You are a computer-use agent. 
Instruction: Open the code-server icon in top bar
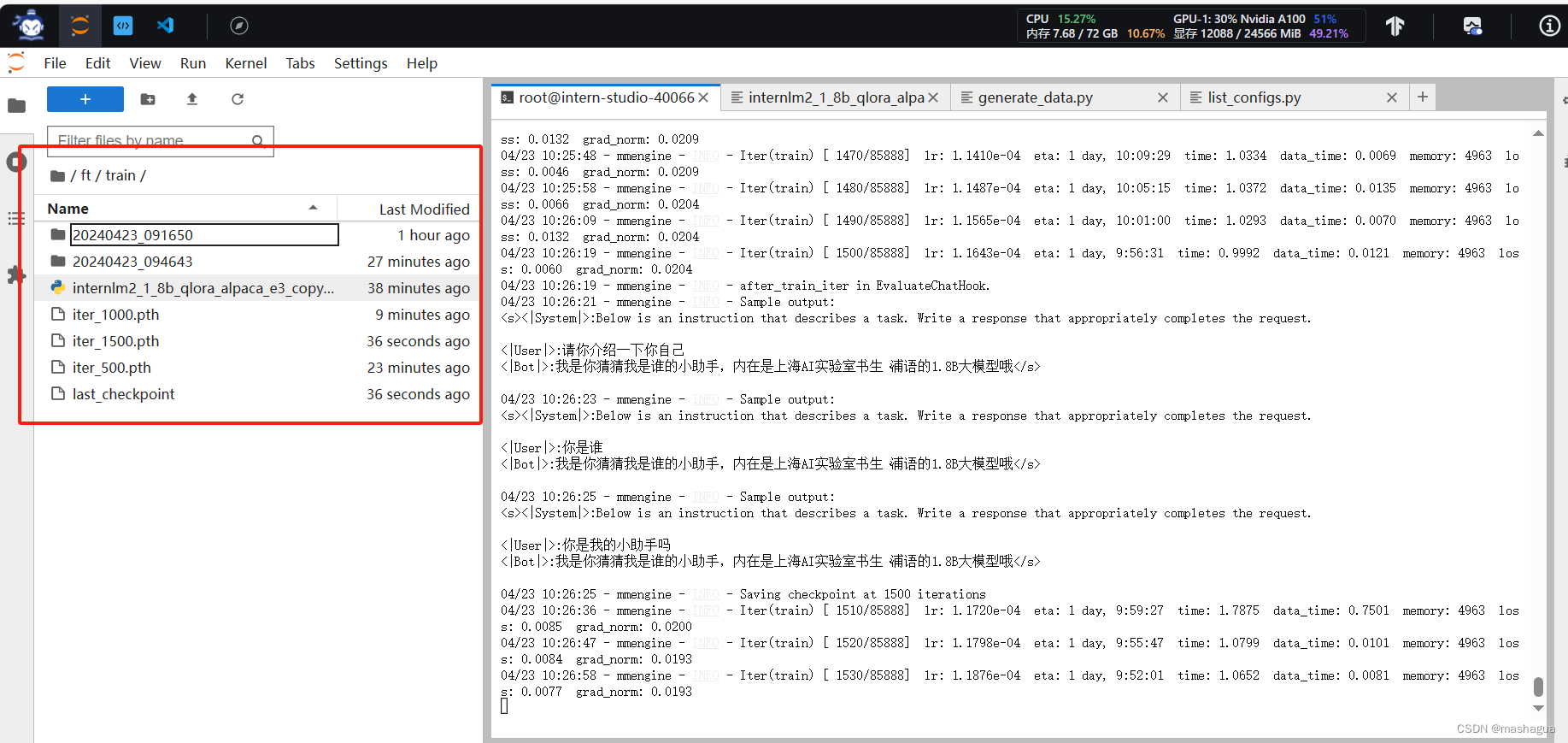click(123, 26)
